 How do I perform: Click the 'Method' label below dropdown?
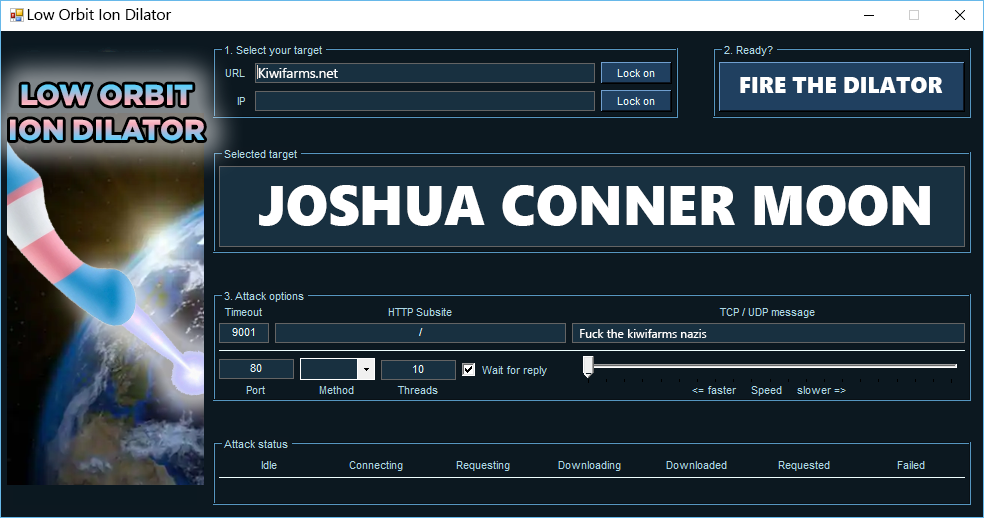(336, 391)
